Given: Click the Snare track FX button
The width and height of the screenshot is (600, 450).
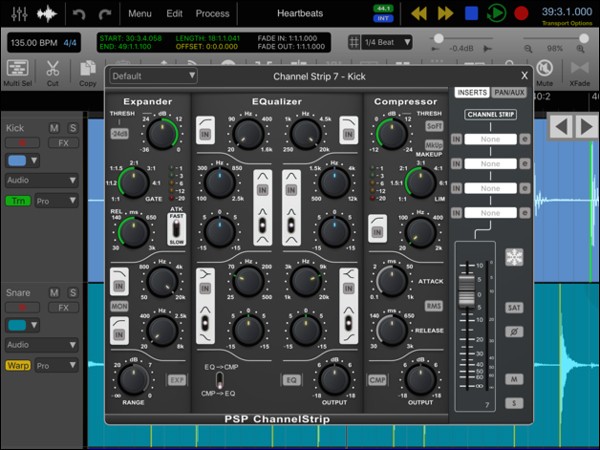Looking at the screenshot, I should click(x=62, y=308).
